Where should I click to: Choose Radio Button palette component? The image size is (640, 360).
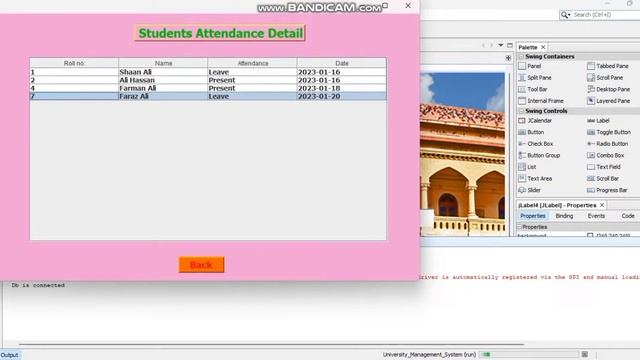pyautogui.click(x=607, y=144)
